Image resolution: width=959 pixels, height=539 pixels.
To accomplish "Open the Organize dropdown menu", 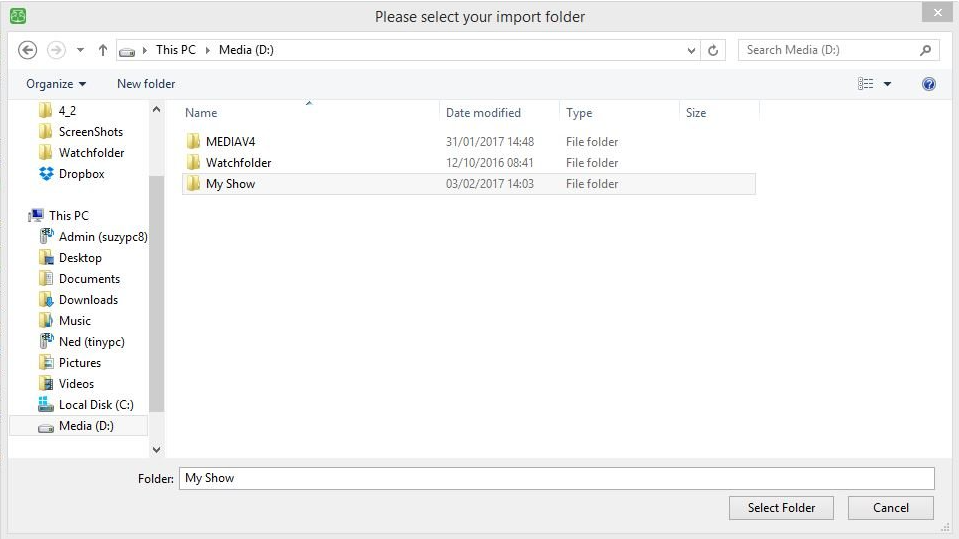I will [56, 84].
